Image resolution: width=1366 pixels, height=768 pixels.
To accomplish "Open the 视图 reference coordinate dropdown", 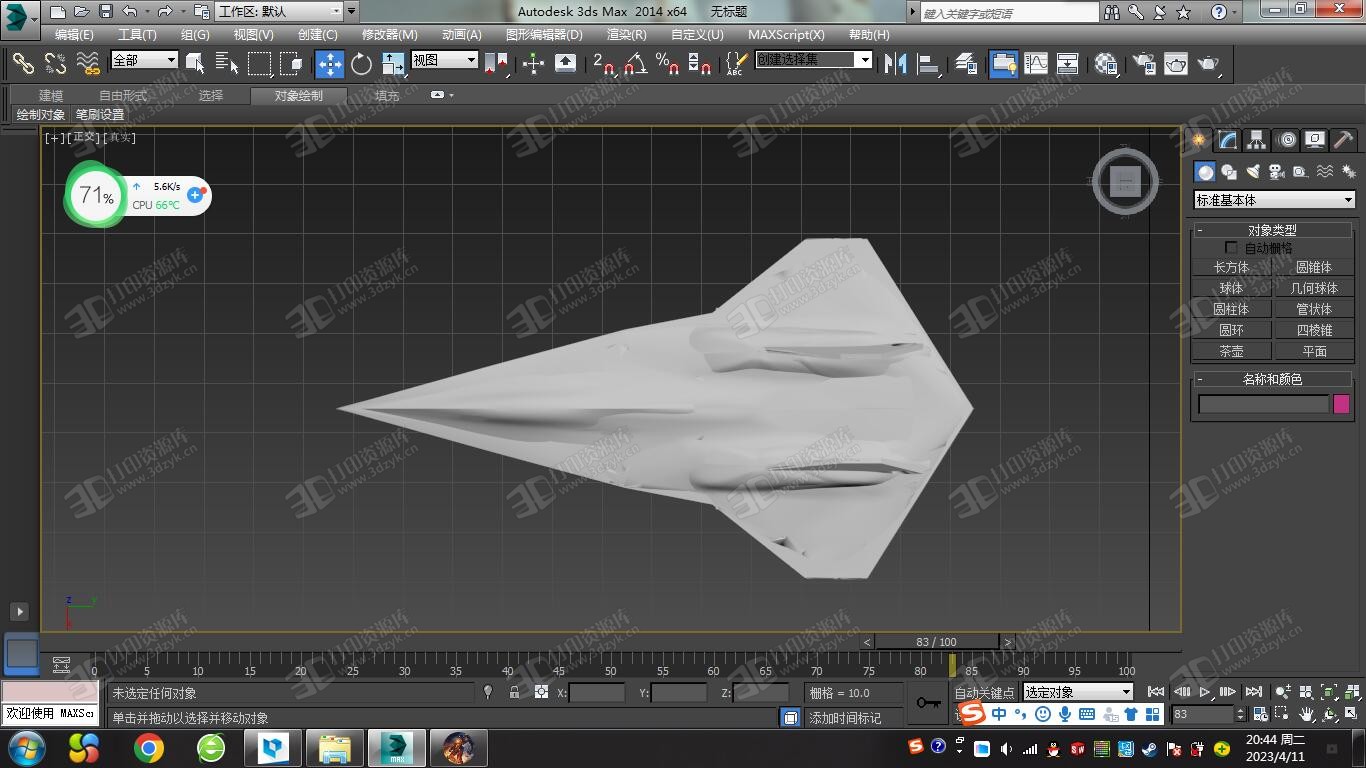I will point(444,60).
